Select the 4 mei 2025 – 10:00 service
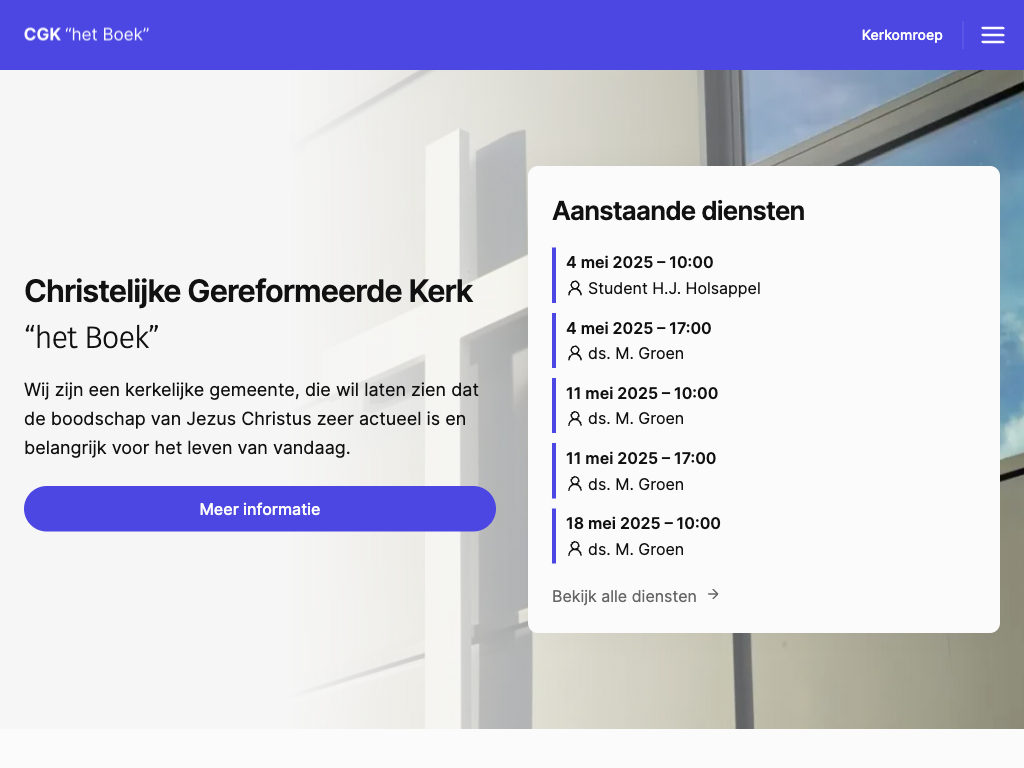The height and width of the screenshot is (768, 1024). coord(640,263)
